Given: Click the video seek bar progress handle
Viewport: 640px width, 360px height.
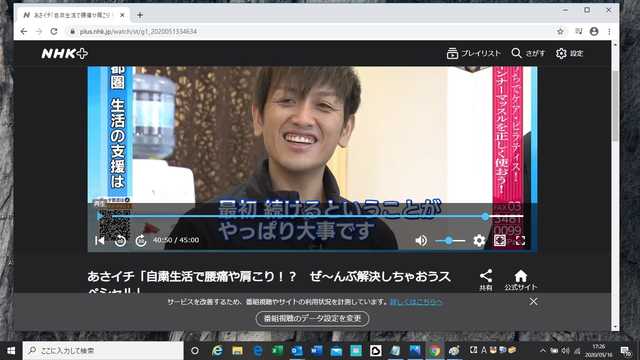Looking at the screenshot, I should 485,216.
